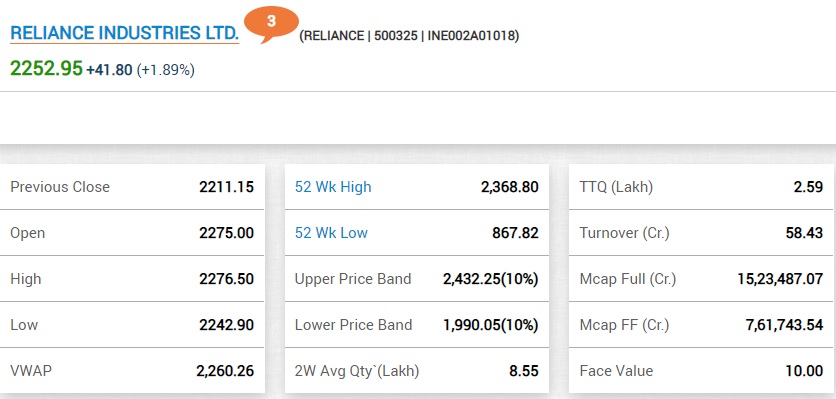Screen dimensions: 836x399
Task: Select the Upper Price Band value
Action: [491, 279]
